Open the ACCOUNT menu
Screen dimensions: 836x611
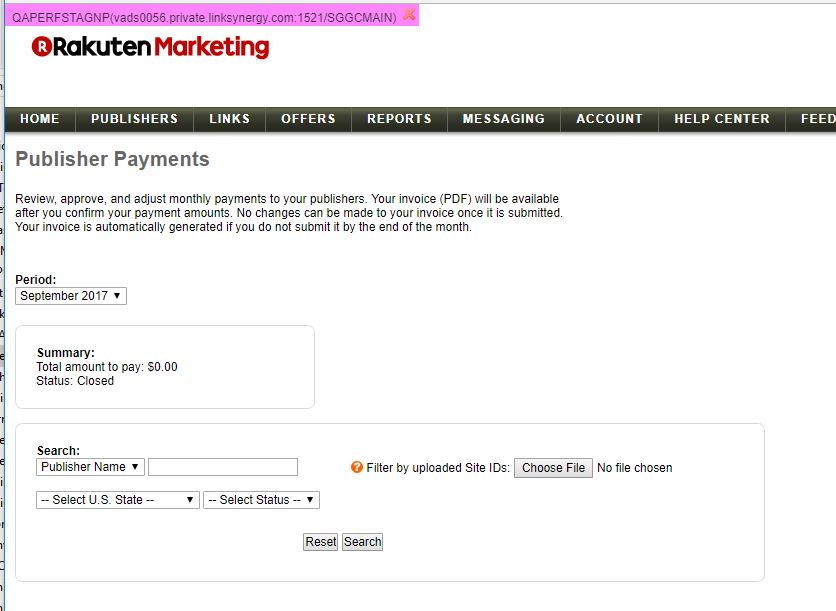tap(609, 119)
